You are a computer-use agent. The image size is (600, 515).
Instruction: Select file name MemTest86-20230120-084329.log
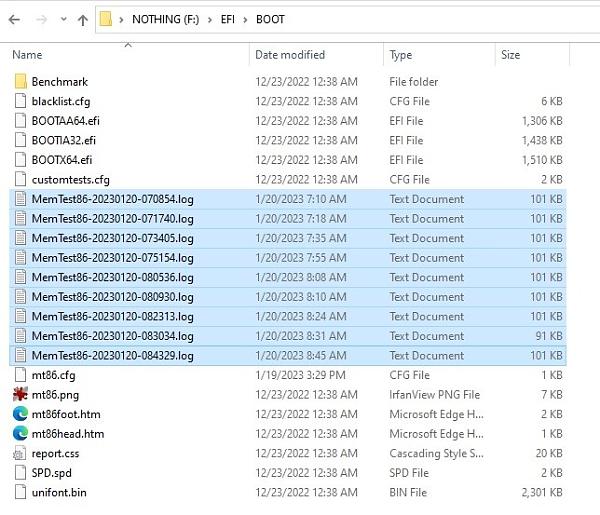click(112, 355)
